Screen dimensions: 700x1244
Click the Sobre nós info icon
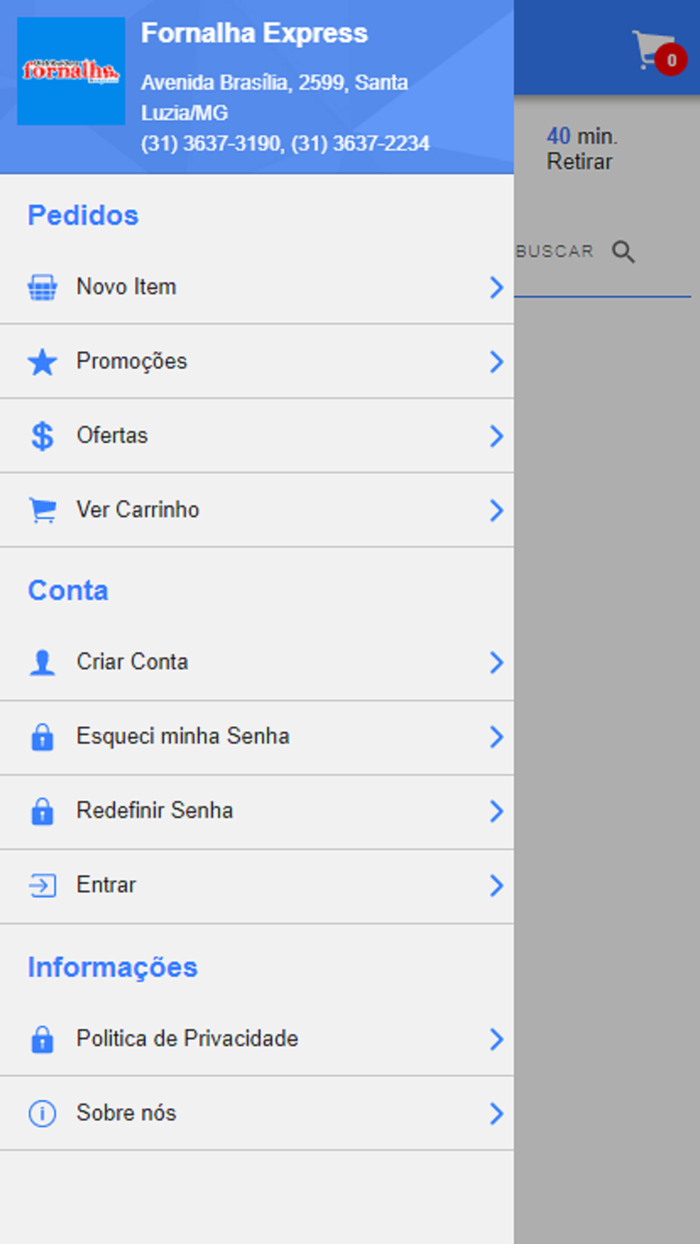pyautogui.click(x=41, y=1113)
